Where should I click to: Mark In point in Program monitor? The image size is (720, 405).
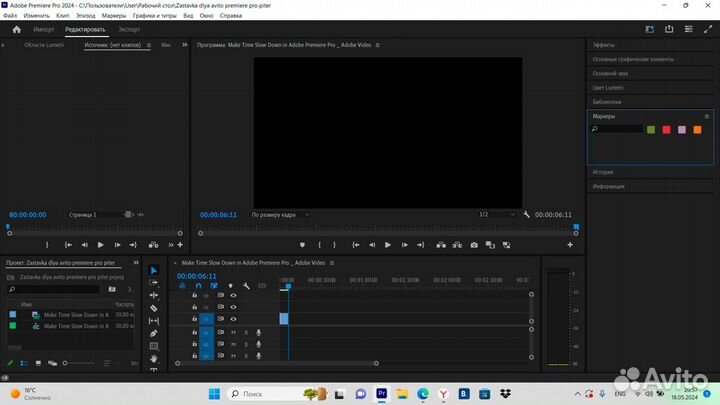click(x=319, y=245)
